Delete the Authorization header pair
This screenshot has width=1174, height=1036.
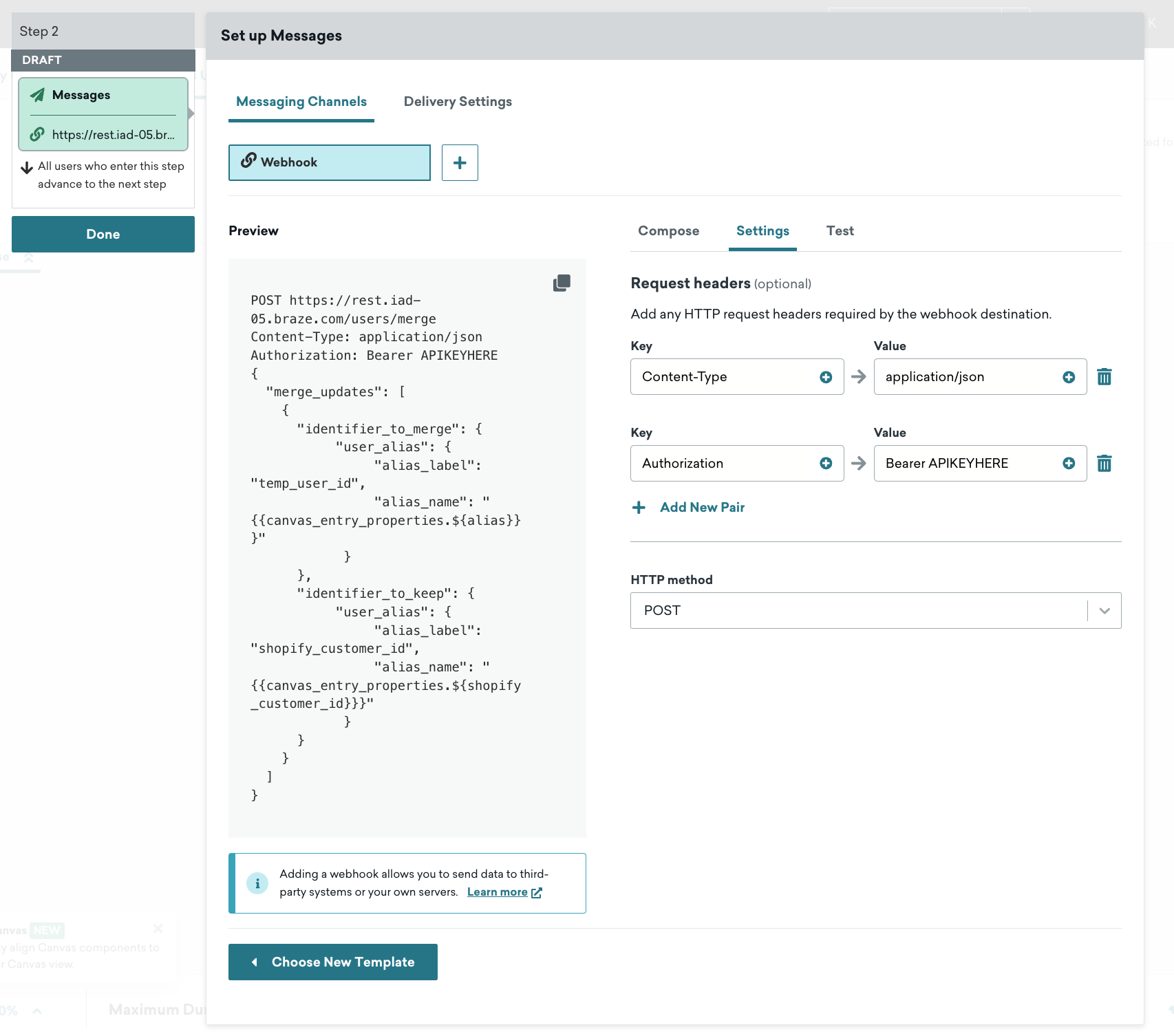tap(1104, 464)
